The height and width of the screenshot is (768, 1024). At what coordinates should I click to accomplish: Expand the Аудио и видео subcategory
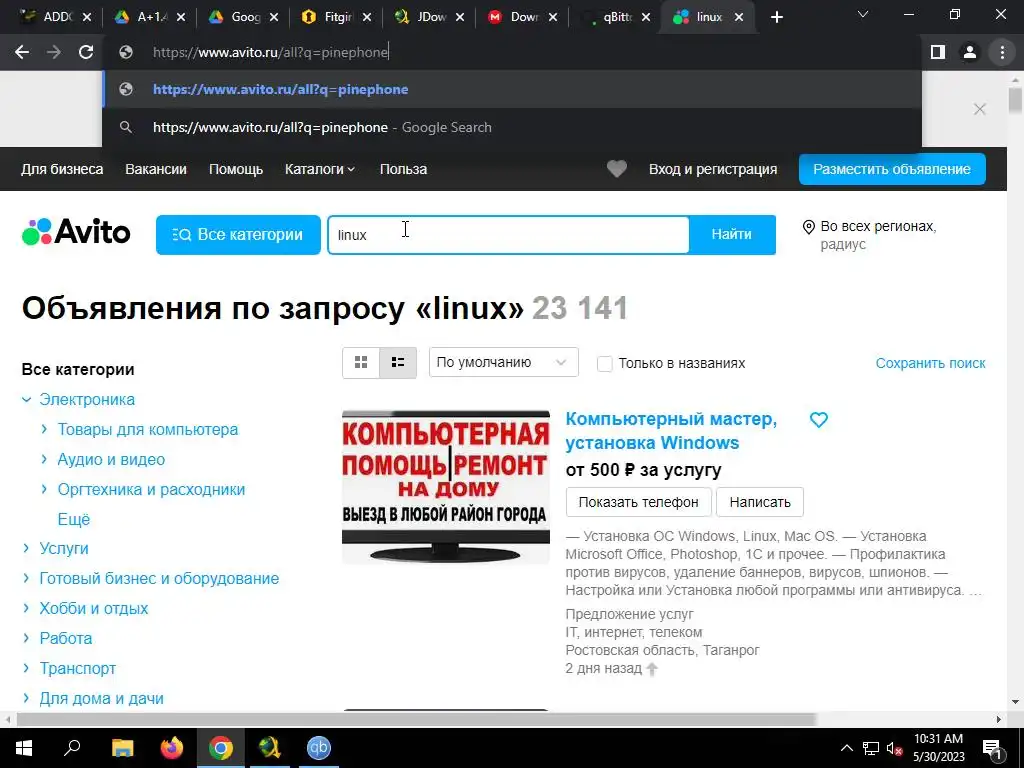click(x=44, y=459)
